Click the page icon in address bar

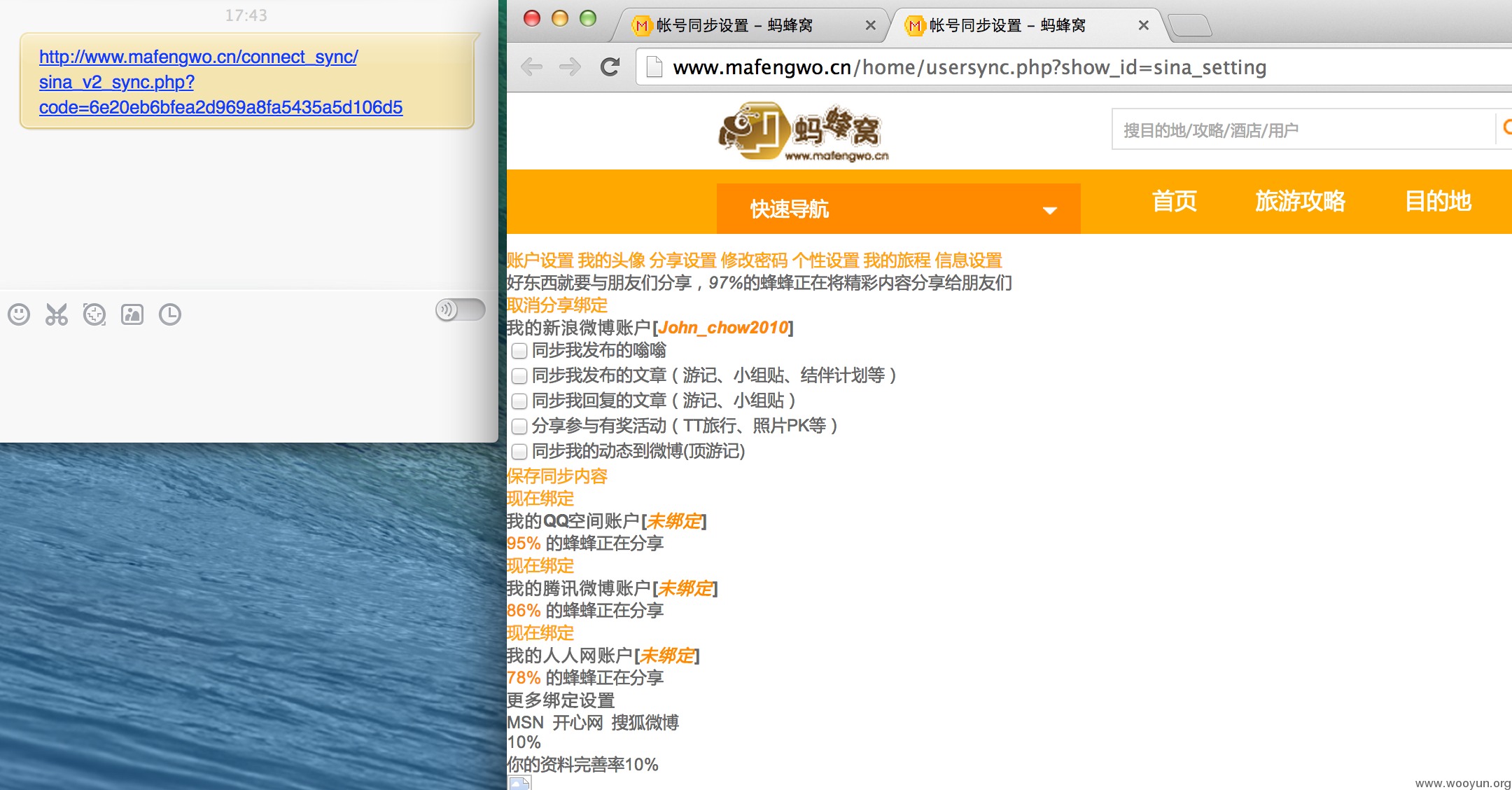[x=654, y=67]
